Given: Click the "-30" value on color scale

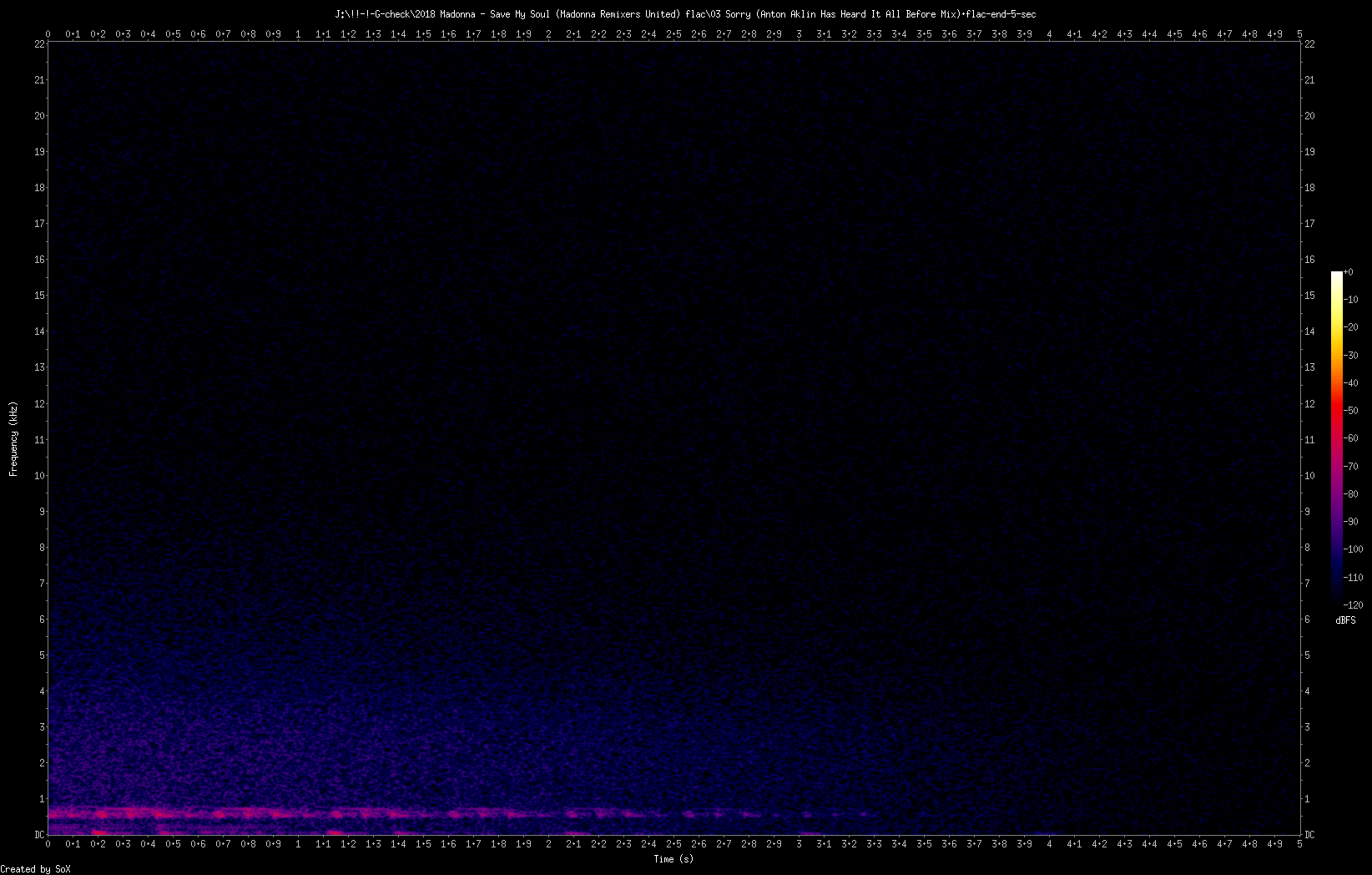Looking at the screenshot, I should point(1352,356).
